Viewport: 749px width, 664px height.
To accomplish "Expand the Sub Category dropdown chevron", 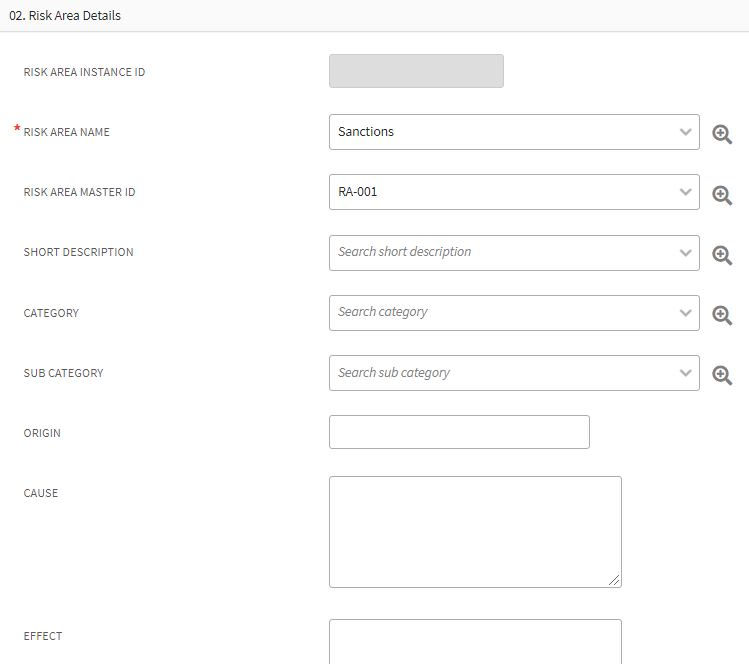I will [685, 373].
